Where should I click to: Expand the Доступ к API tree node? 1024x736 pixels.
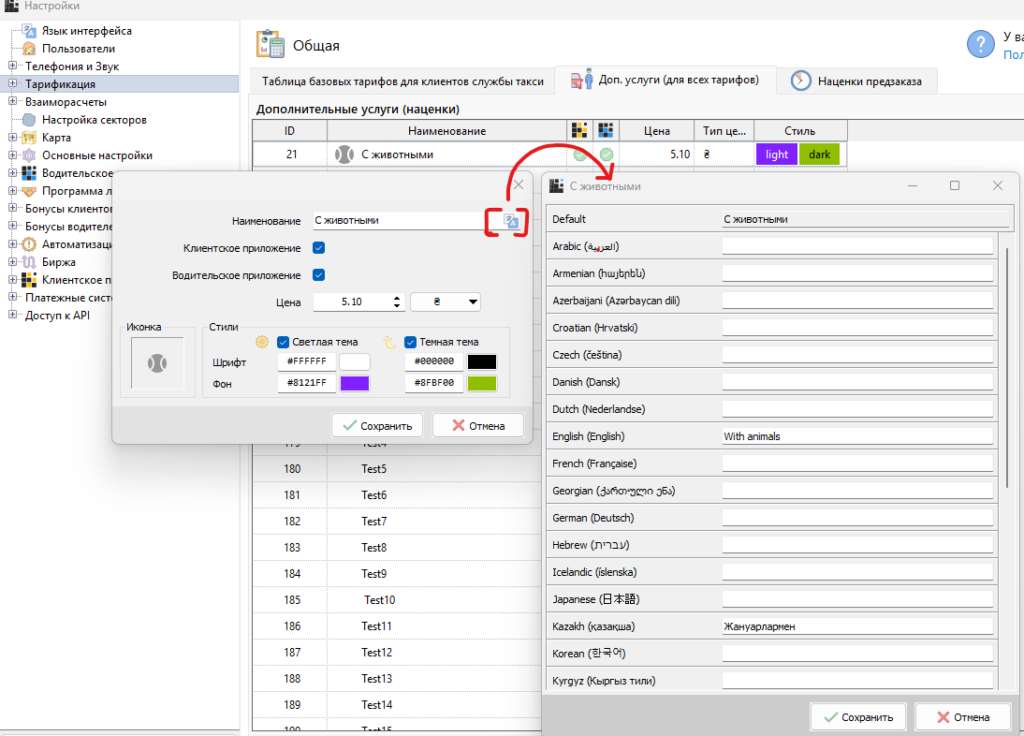[12, 315]
